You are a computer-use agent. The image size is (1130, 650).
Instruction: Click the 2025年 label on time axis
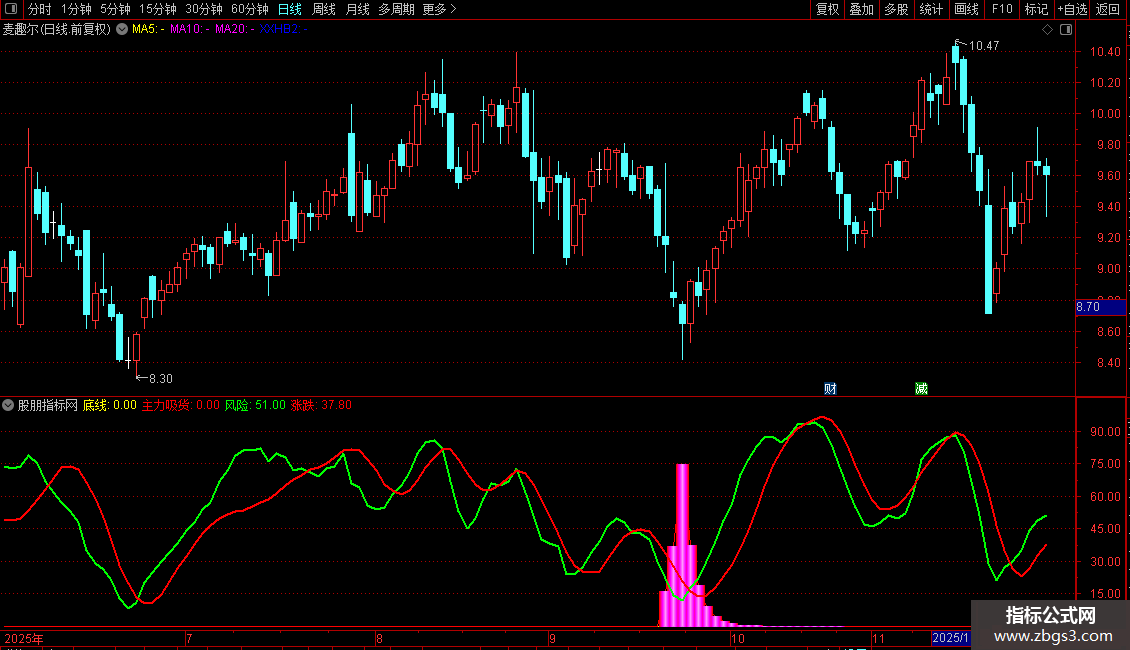24,638
